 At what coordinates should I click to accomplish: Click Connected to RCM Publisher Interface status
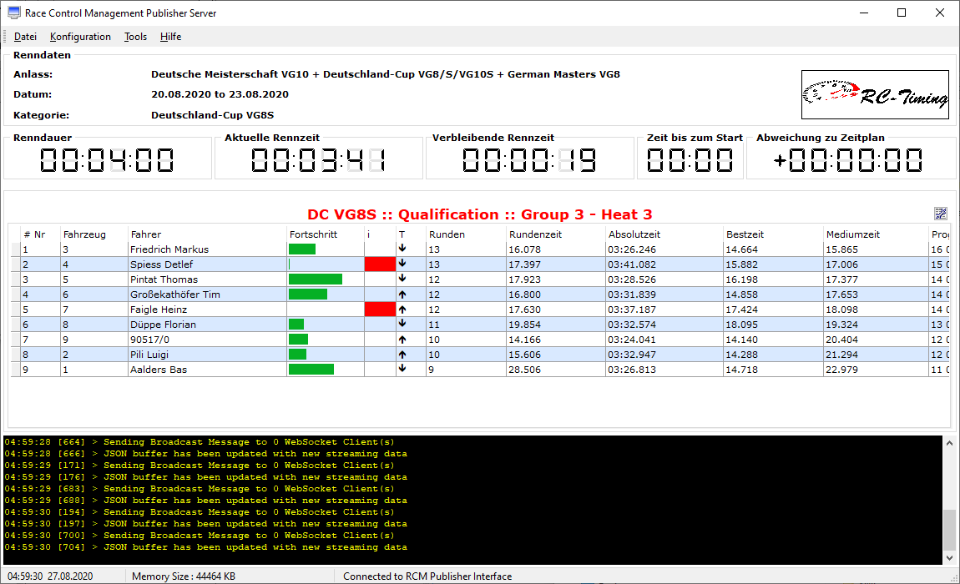427,576
